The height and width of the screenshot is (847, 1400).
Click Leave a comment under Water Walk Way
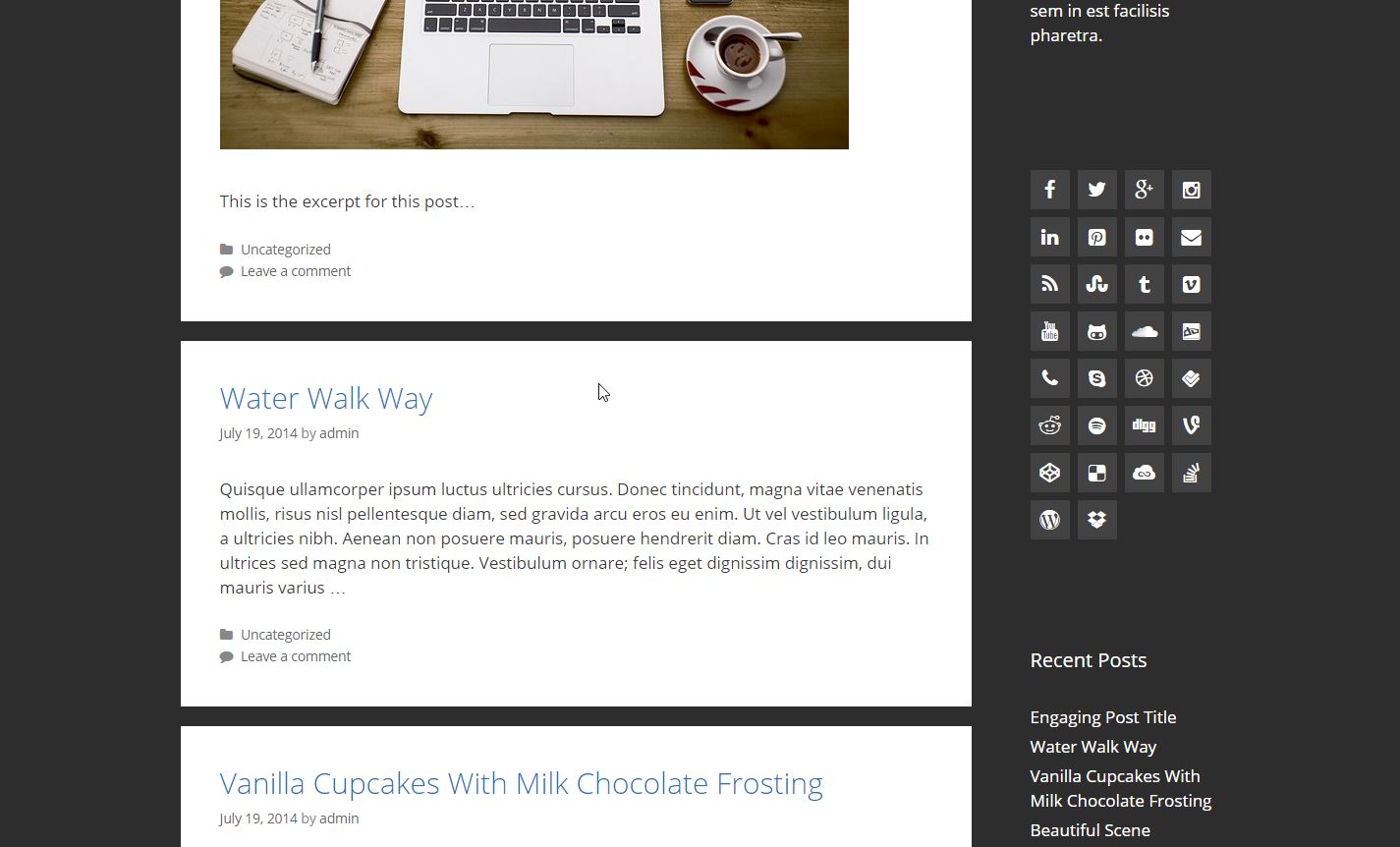[x=296, y=656]
